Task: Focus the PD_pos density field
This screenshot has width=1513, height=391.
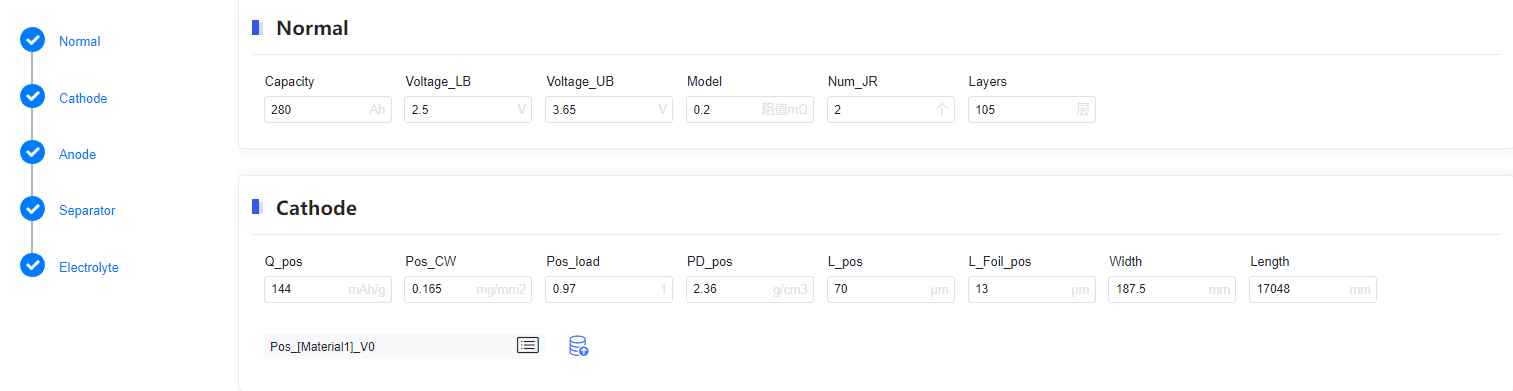Action: pos(750,290)
